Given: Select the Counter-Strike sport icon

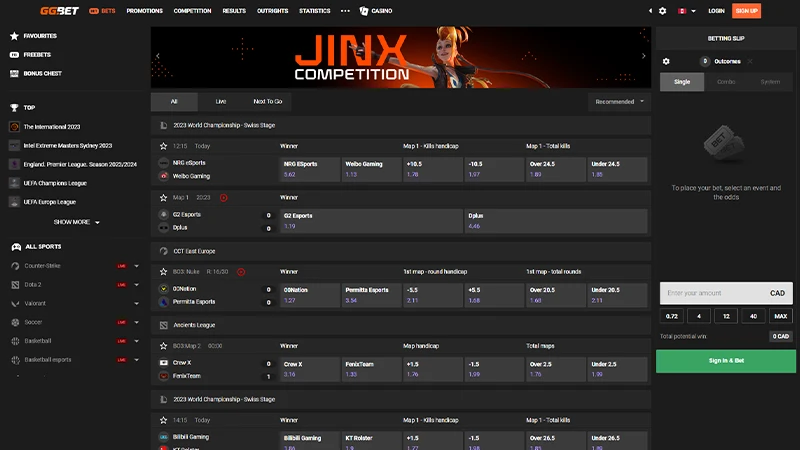Looking at the screenshot, I should pos(15,266).
